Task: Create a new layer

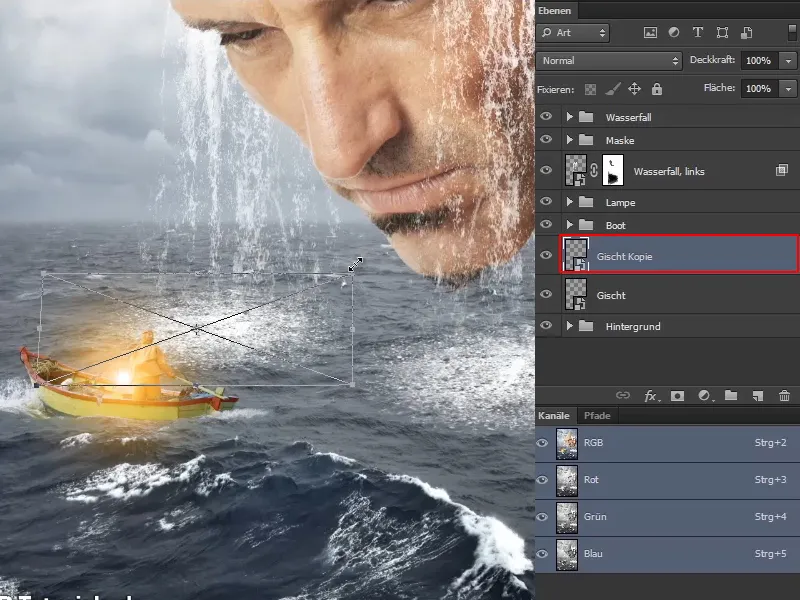Action: 758,395
